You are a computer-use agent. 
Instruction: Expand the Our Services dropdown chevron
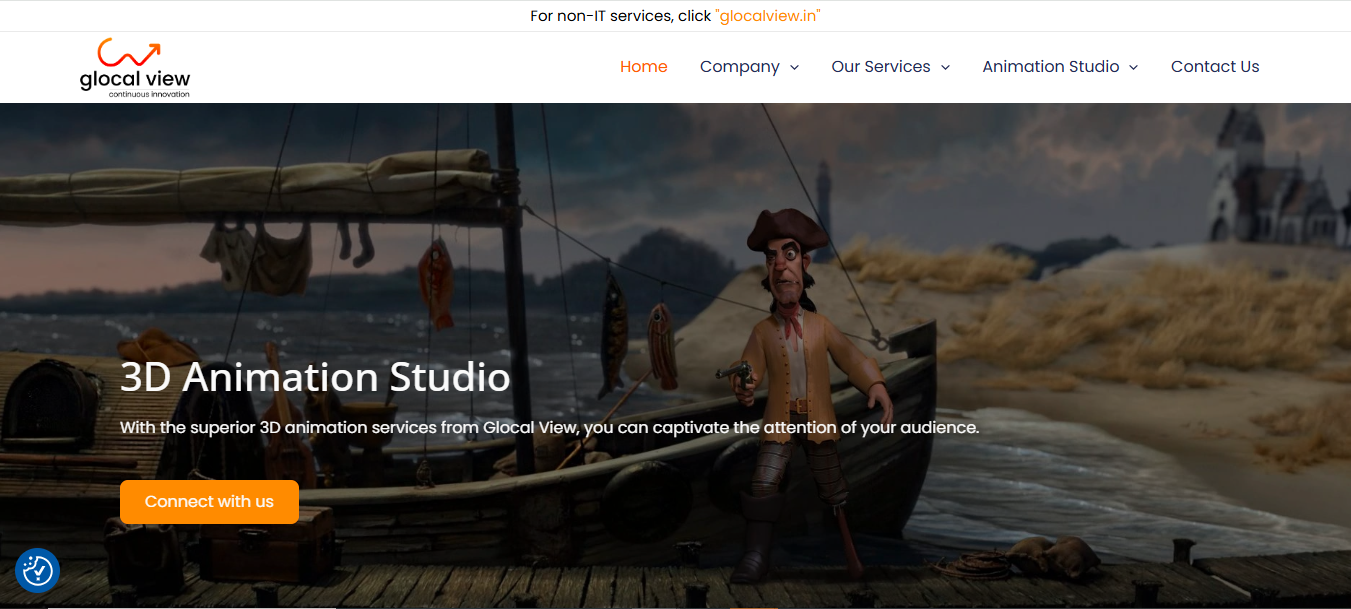(x=945, y=68)
